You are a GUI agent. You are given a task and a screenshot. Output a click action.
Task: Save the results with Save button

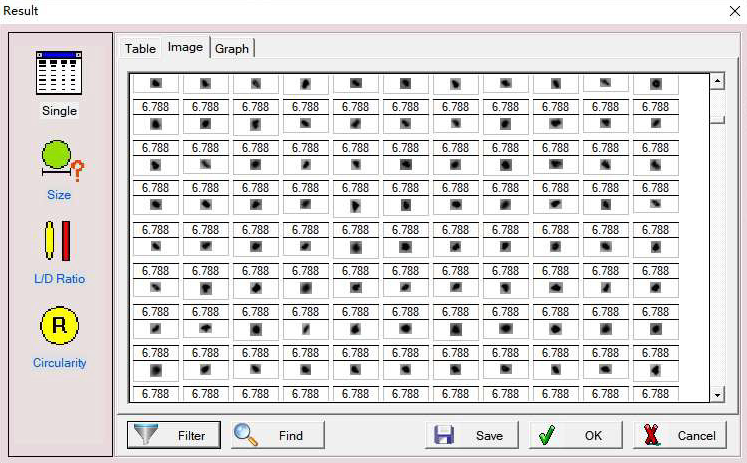(x=472, y=435)
